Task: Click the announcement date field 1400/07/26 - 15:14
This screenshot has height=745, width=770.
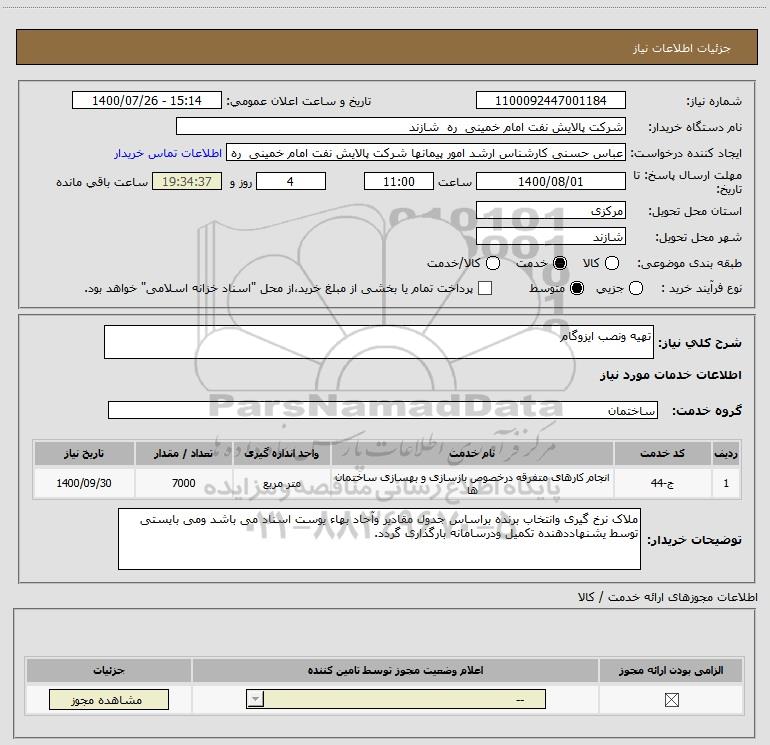Action: [x=146, y=100]
